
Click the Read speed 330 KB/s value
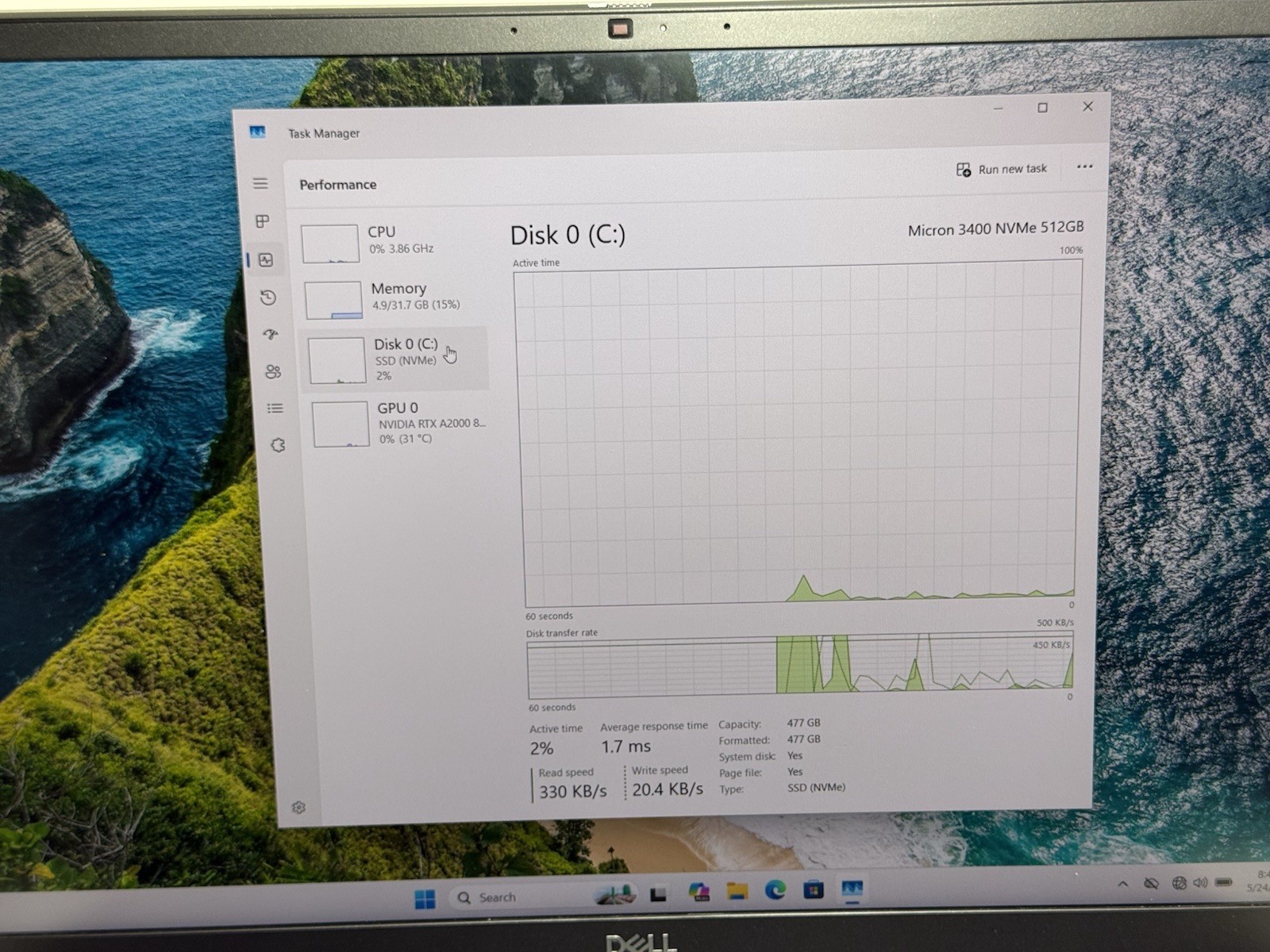click(x=572, y=791)
